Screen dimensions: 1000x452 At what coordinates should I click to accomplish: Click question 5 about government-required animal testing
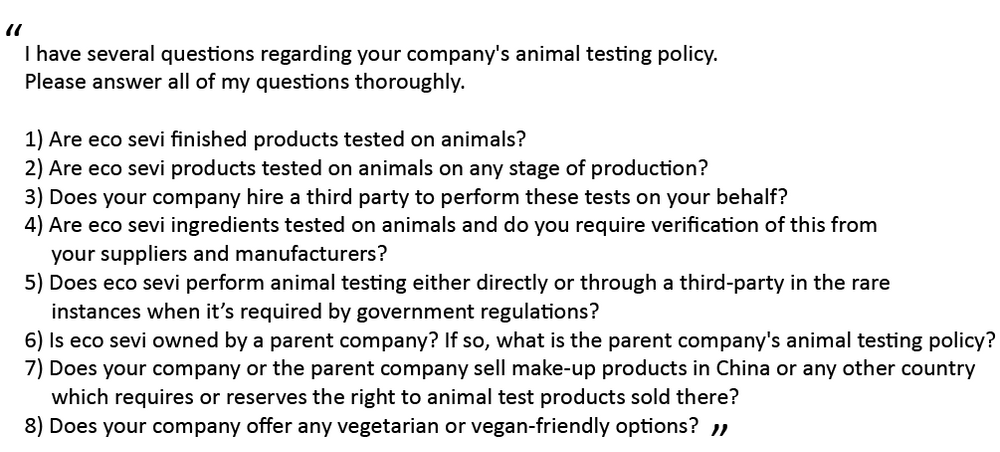pos(457,282)
